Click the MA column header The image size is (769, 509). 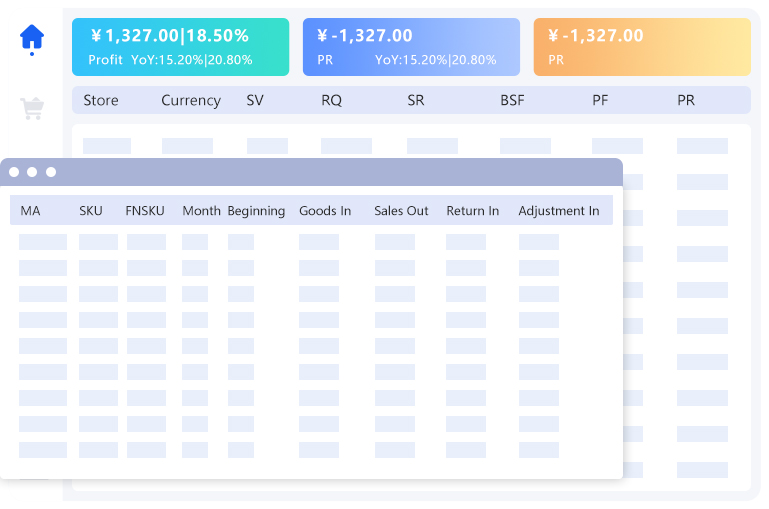30,211
